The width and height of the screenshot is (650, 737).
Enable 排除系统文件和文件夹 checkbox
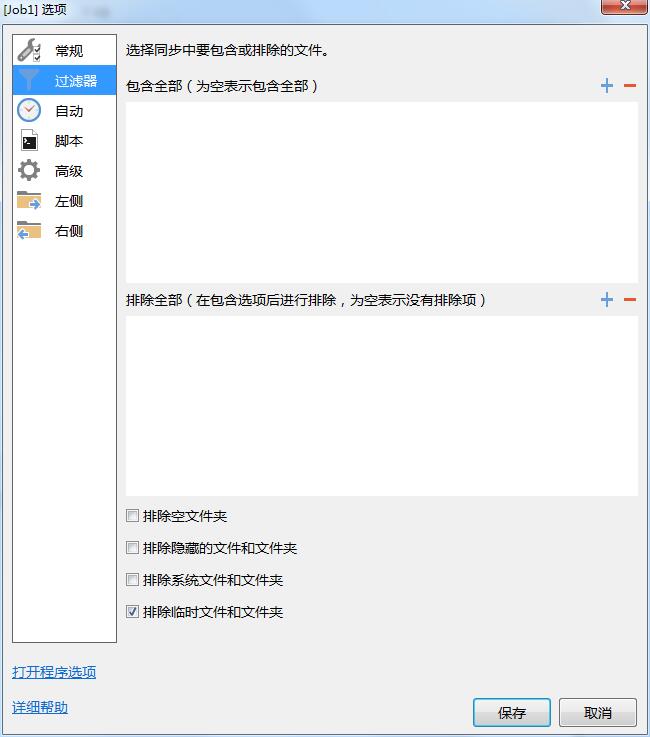[x=133, y=580]
